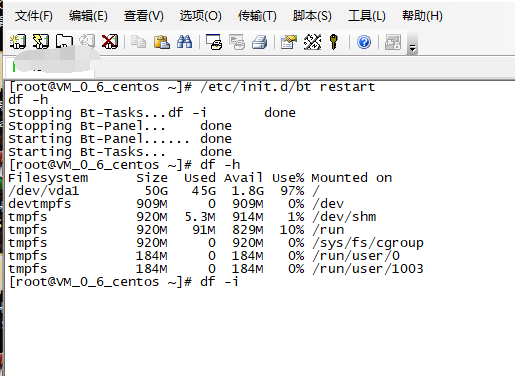Click the blue Help question icon
Viewport: 515px width, 376px height.
[364, 42]
